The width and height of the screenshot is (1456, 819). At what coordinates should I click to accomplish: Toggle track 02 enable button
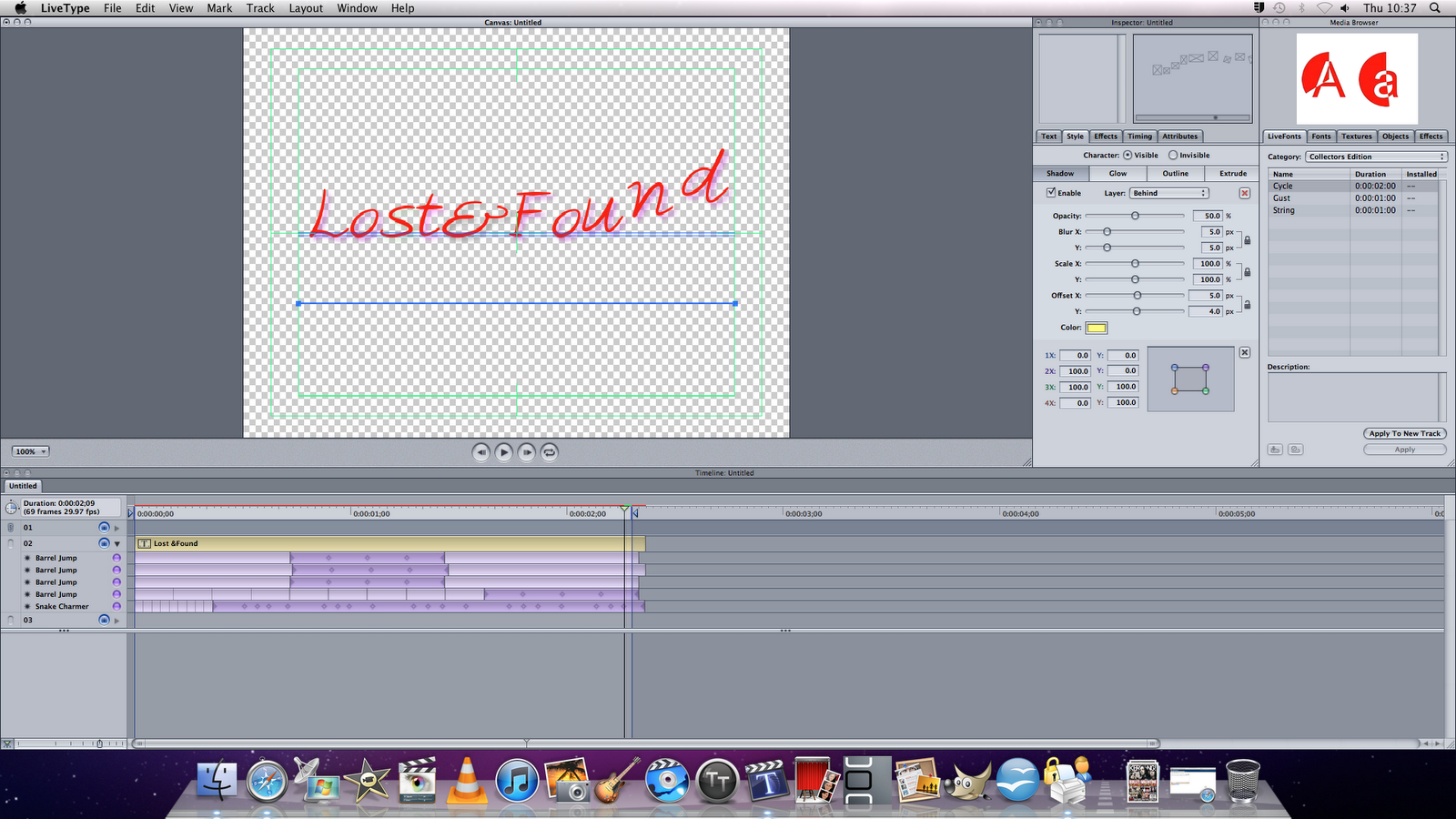pyautogui.click(x=104, y=543)
